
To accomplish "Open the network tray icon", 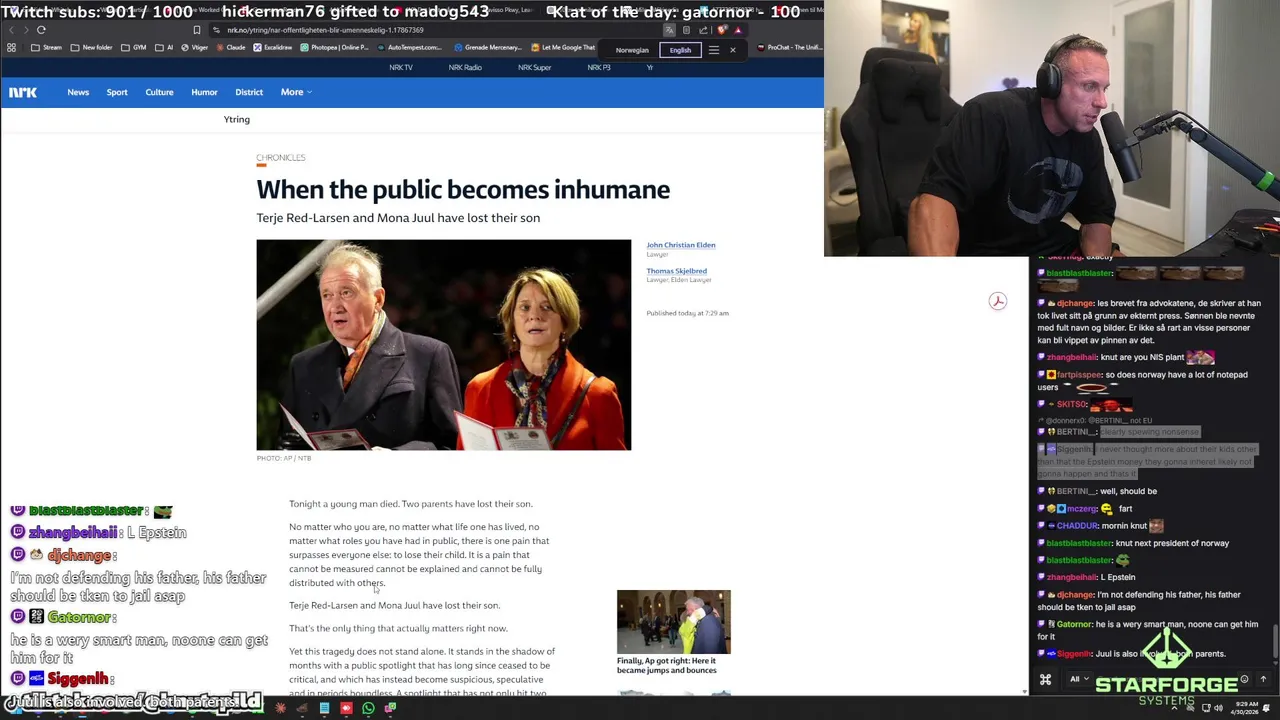I will click(1206, 708).
